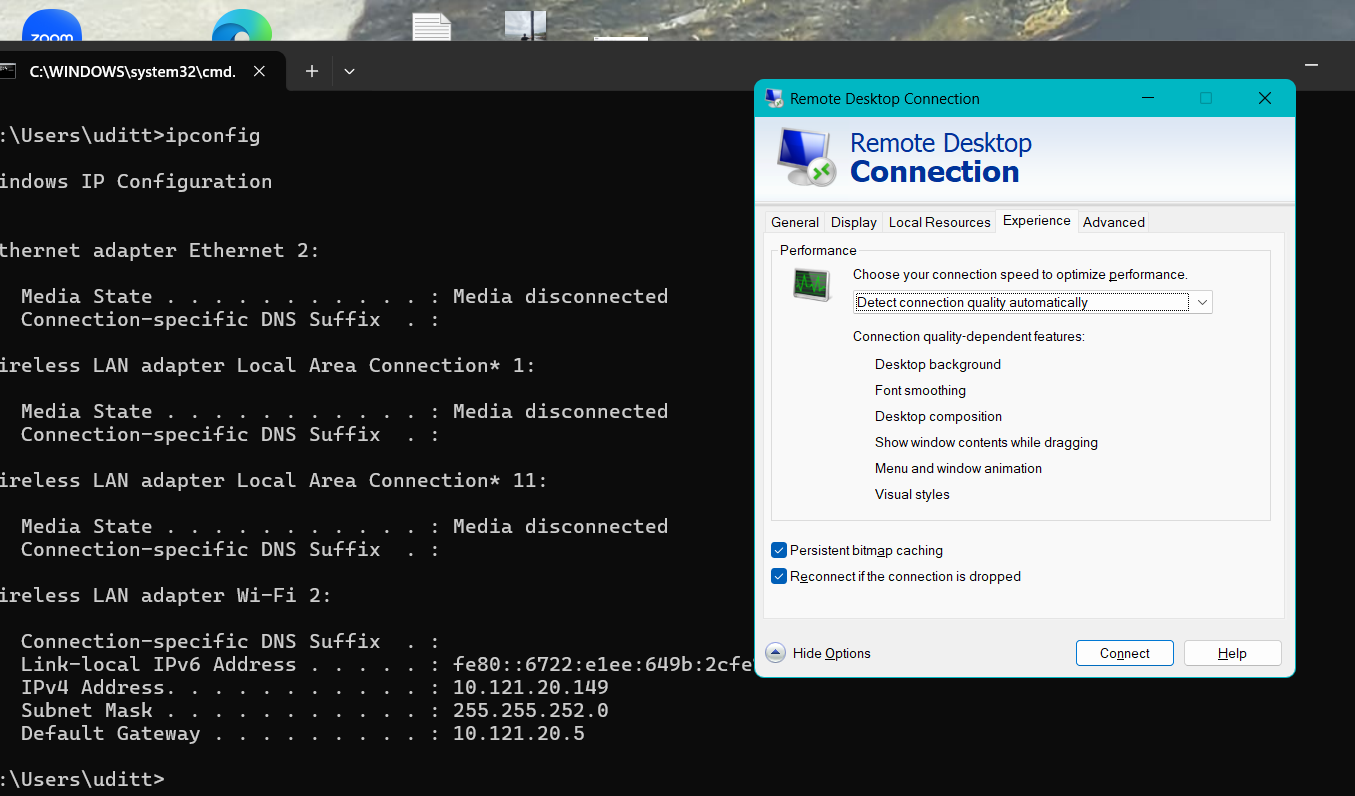Click the Remote Desktop Connection title bar icon
1355x796 pixels.
(774, 98)
